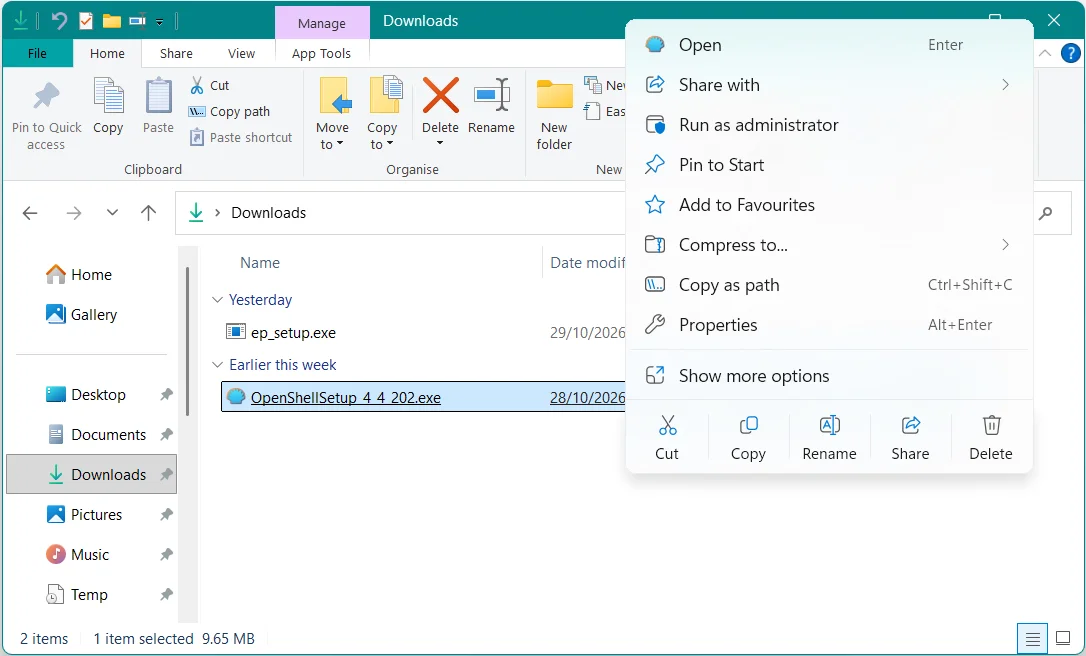Viewport: 1086px width, 656px height.
Task: Open the Delete dropdown arrow
Action: tap(440, 143)
